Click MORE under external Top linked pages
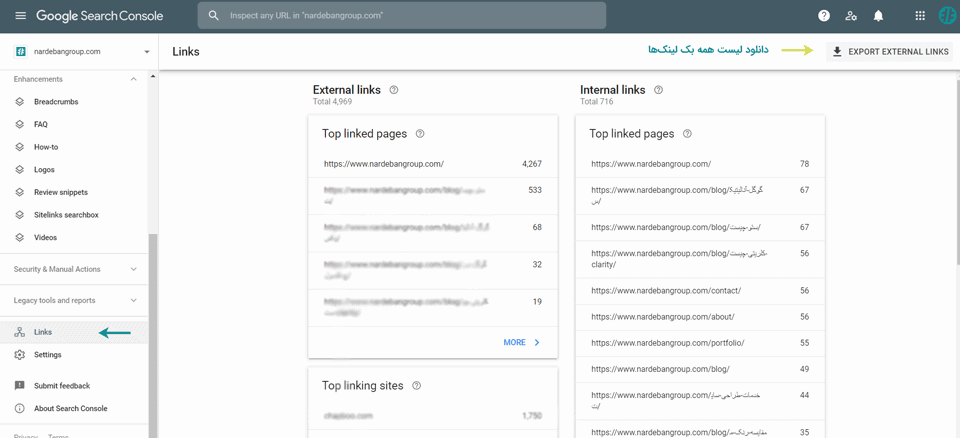 522,342
